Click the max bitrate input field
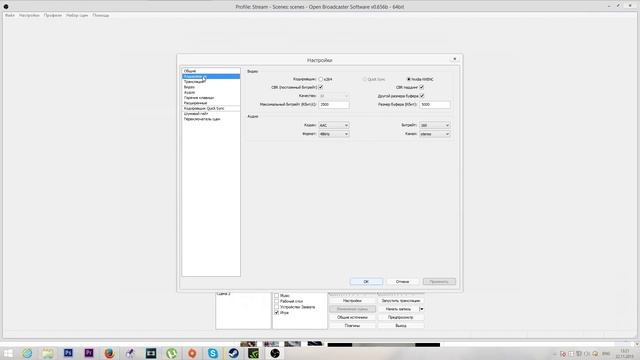This screenshot has height=360, width=640. (x=333, y=104)
